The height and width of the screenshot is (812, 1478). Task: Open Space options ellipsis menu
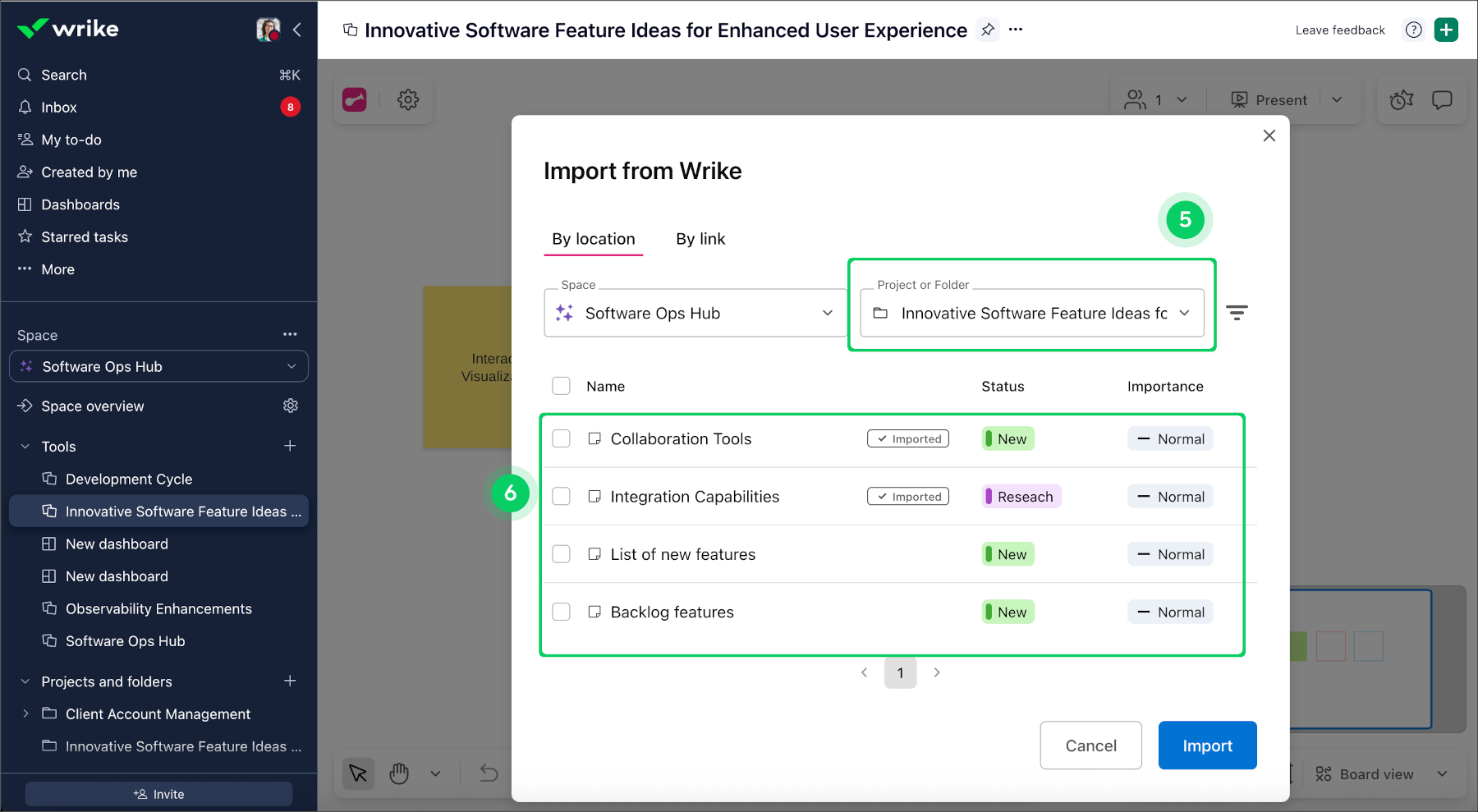(x=290, y=334)
